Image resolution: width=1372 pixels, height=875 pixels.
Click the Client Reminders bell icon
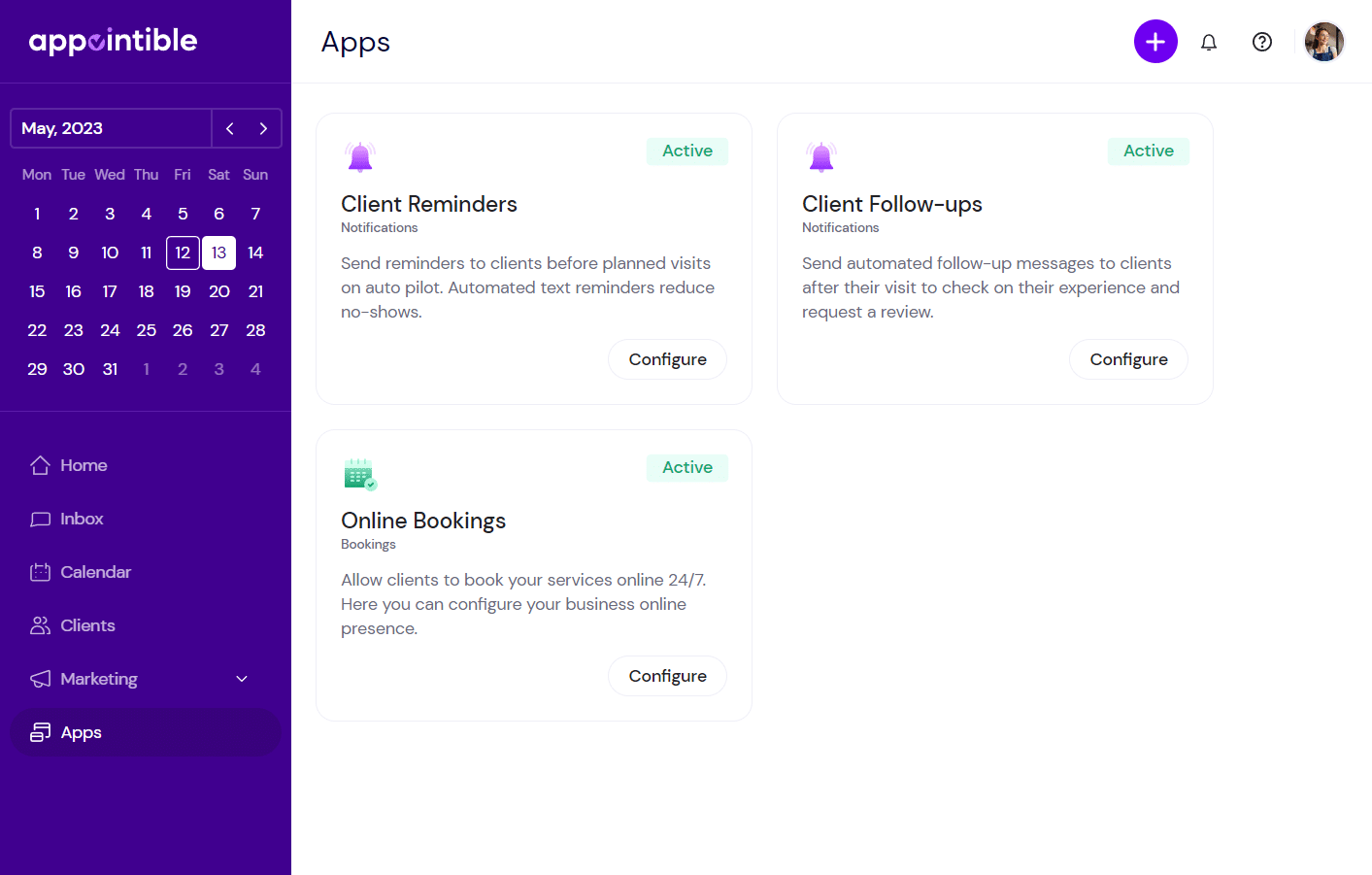coord(360,155)
